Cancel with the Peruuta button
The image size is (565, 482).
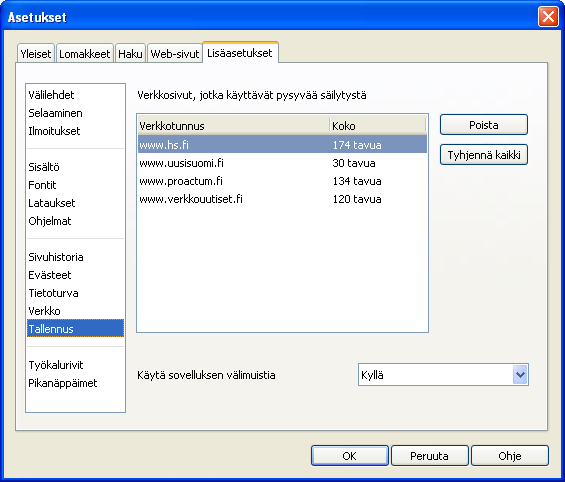click(x=430, y=456)
